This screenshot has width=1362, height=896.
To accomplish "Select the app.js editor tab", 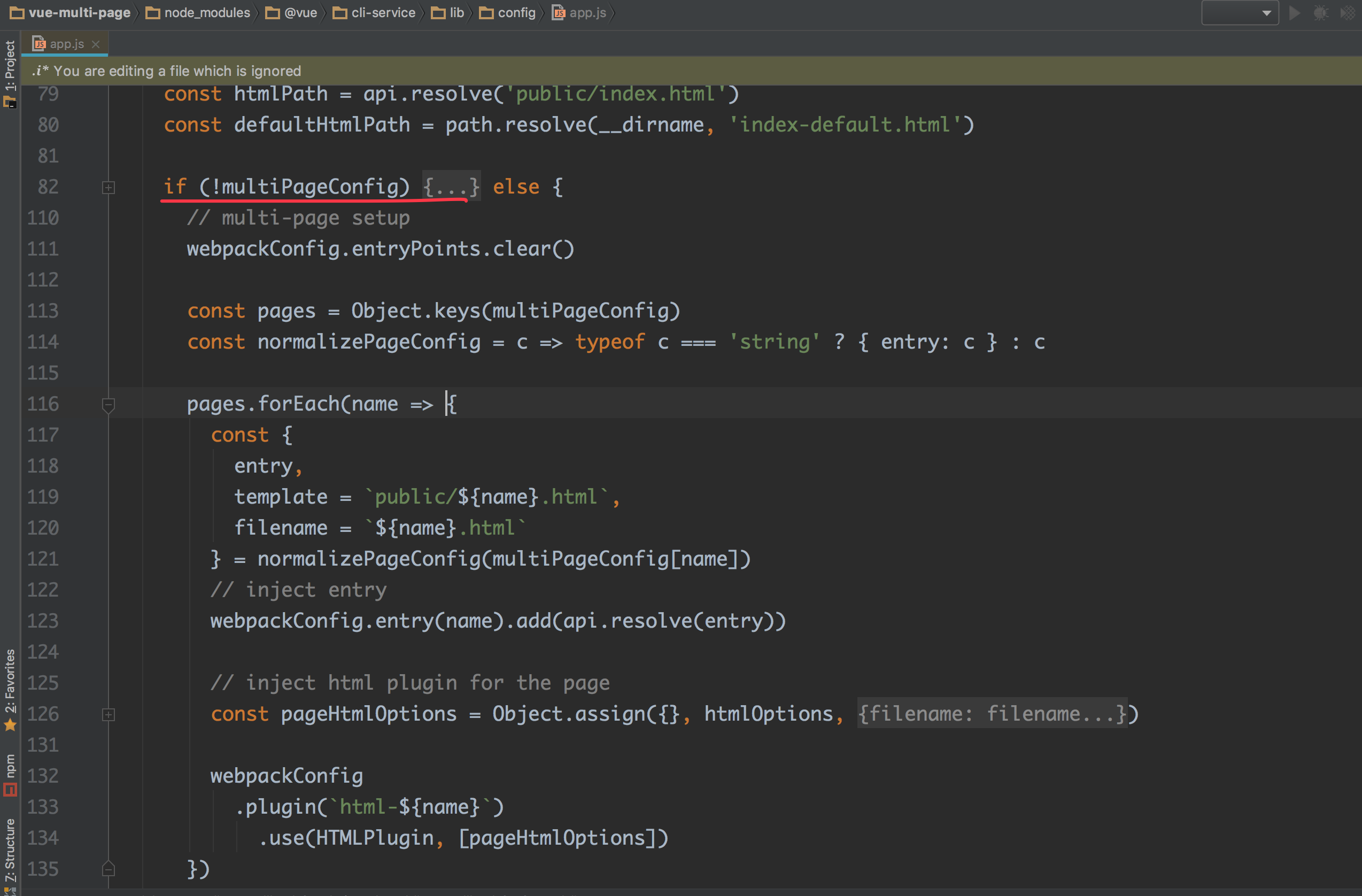I will pos(66,44).
